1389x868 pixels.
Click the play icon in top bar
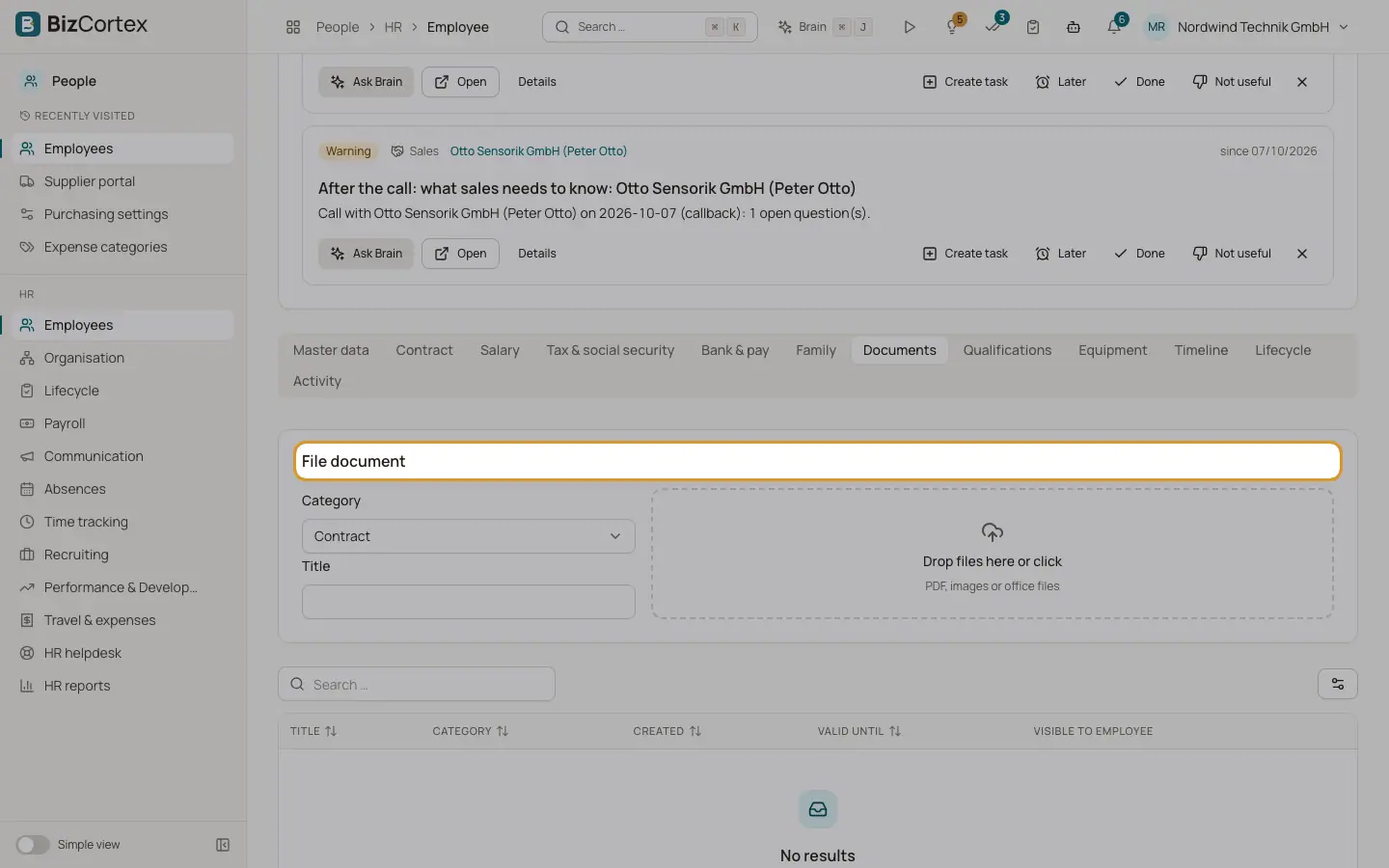909,27
